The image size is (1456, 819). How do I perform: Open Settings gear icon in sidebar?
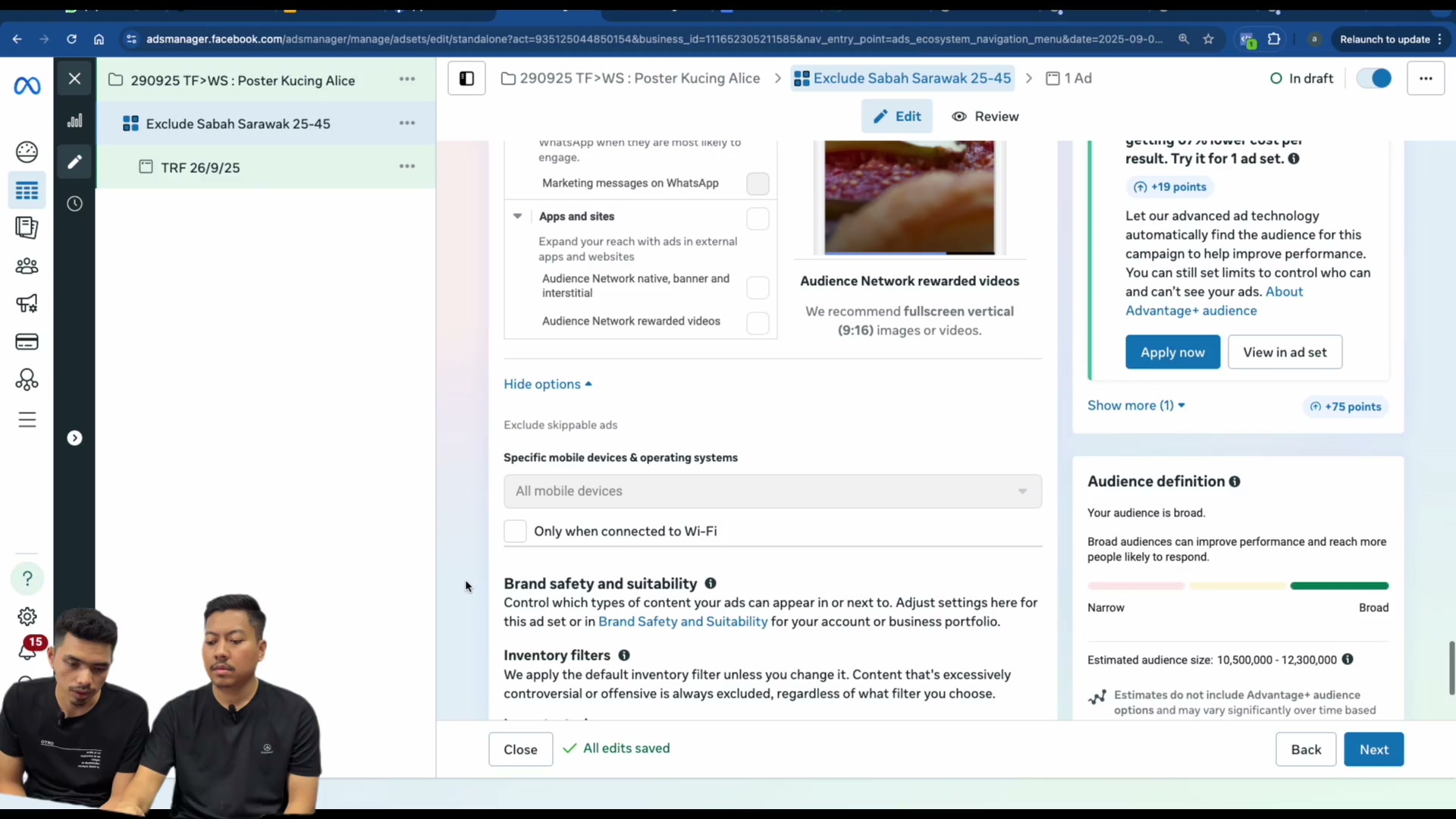27,617
